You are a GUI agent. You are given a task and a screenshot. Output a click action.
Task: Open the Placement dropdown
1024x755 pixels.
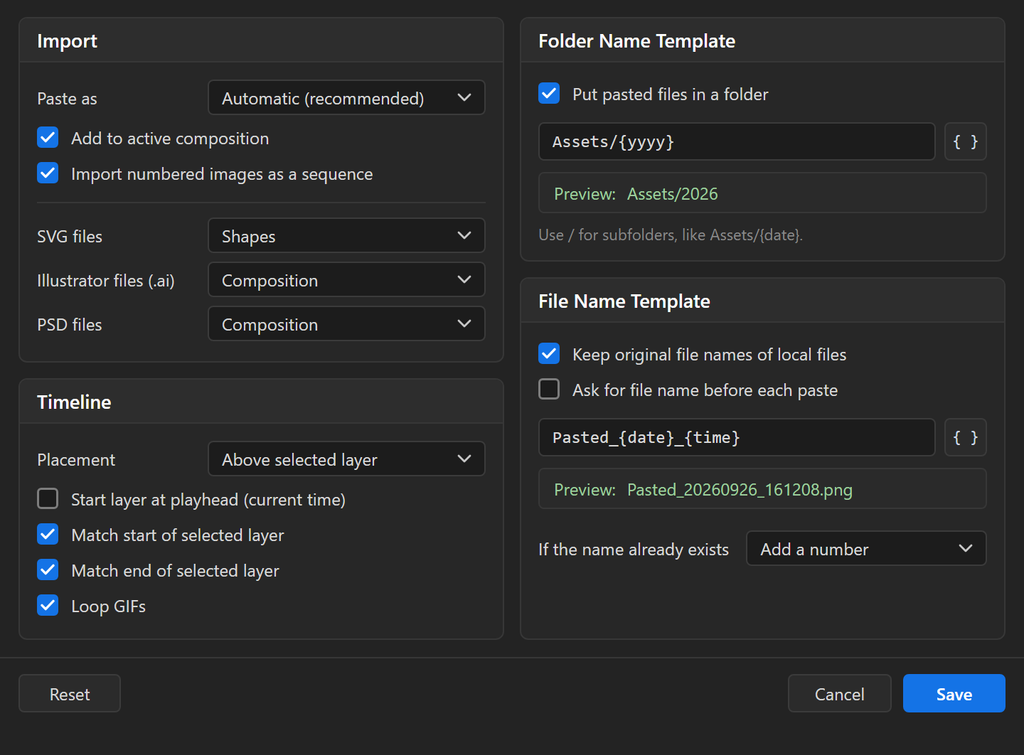[346, 459]
